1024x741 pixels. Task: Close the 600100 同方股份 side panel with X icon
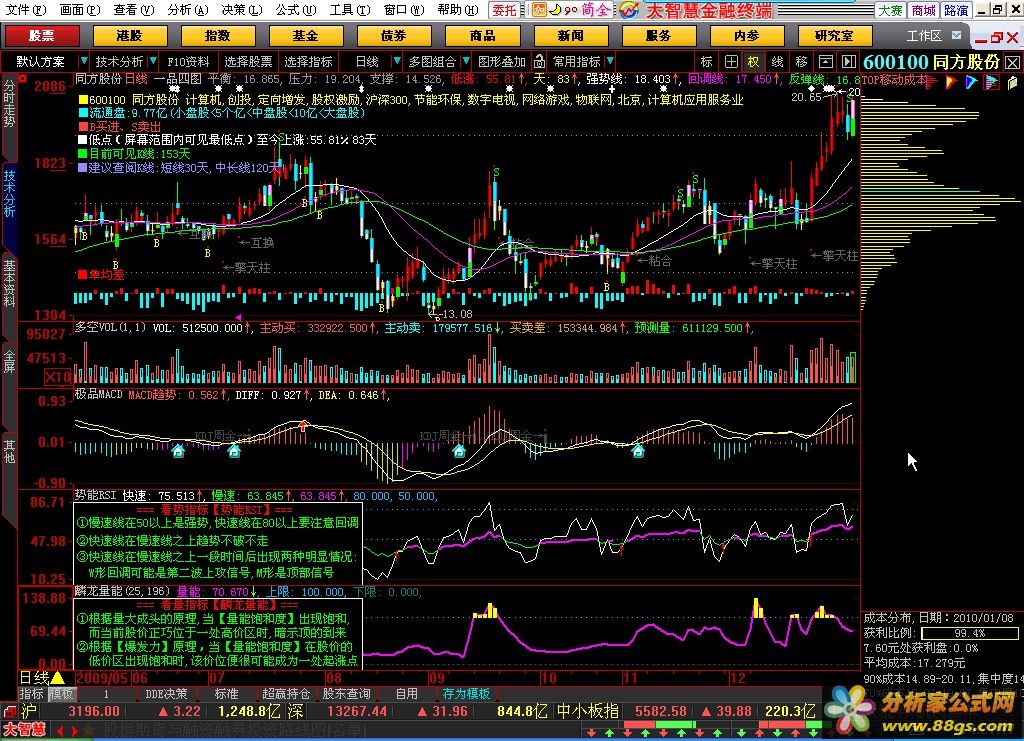click(x=1012, y=63)
